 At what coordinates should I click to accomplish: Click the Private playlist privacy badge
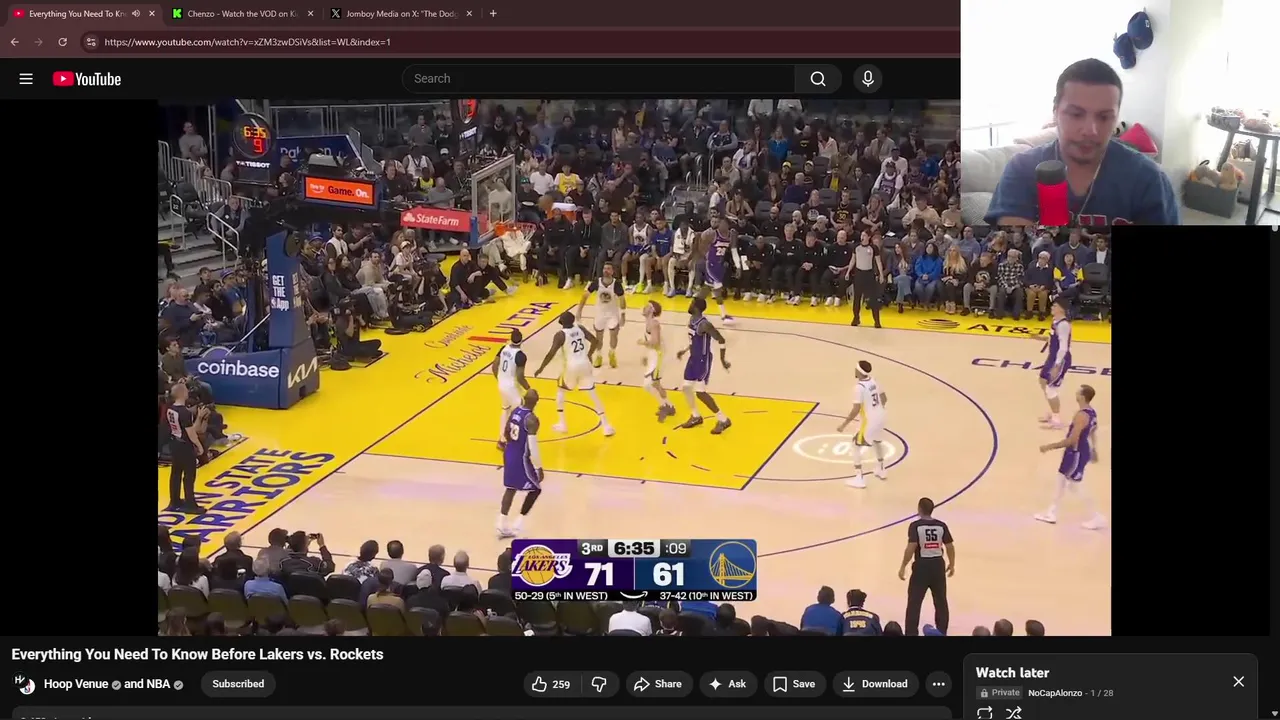coord(1000,693)
